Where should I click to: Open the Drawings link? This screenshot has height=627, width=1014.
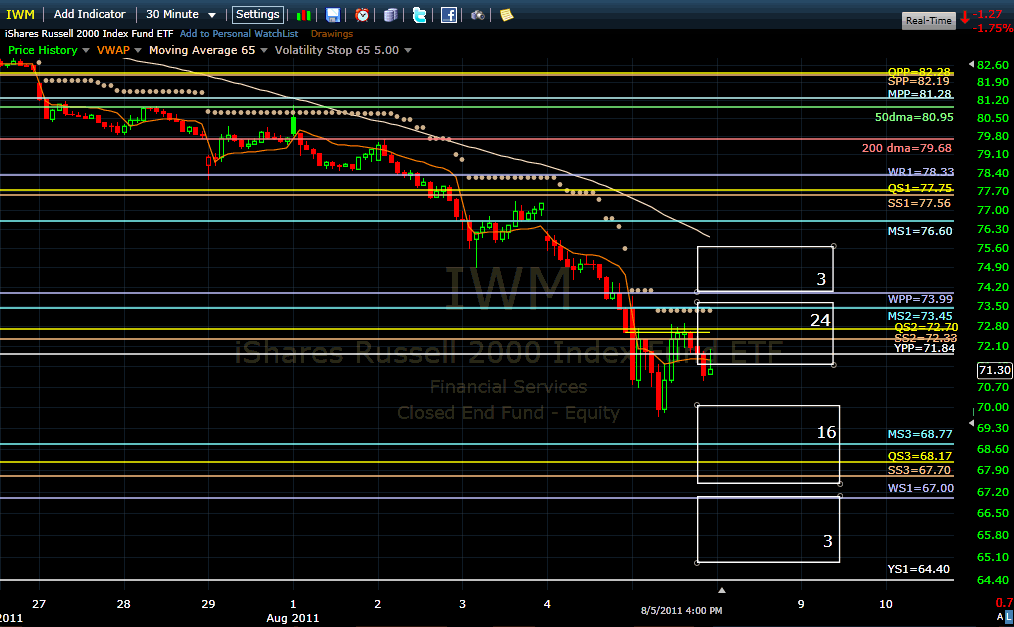pyautogui.click(x=332, y=34)
